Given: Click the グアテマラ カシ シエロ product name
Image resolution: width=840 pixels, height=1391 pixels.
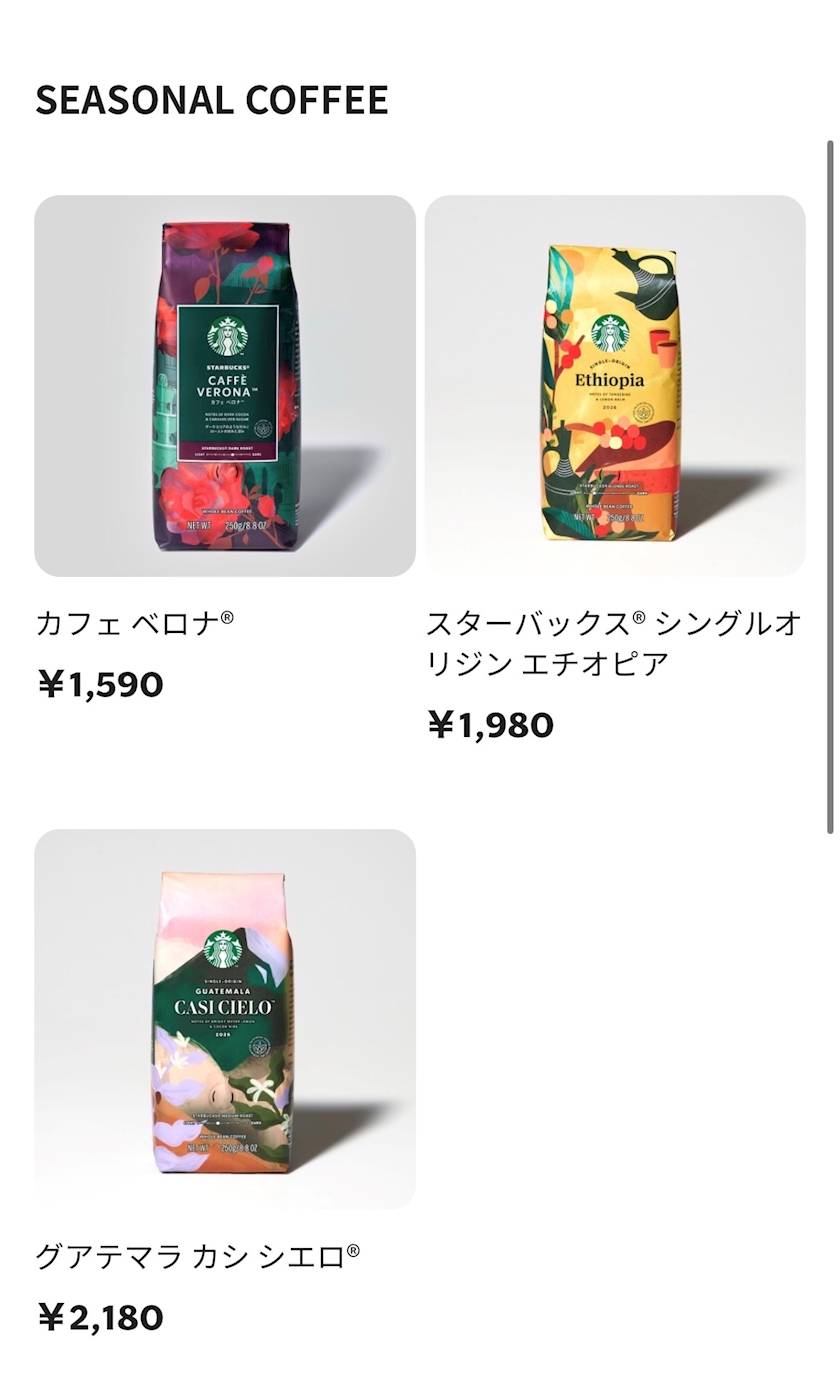Looking at the screenshot, I should (x=198, y=1256).
